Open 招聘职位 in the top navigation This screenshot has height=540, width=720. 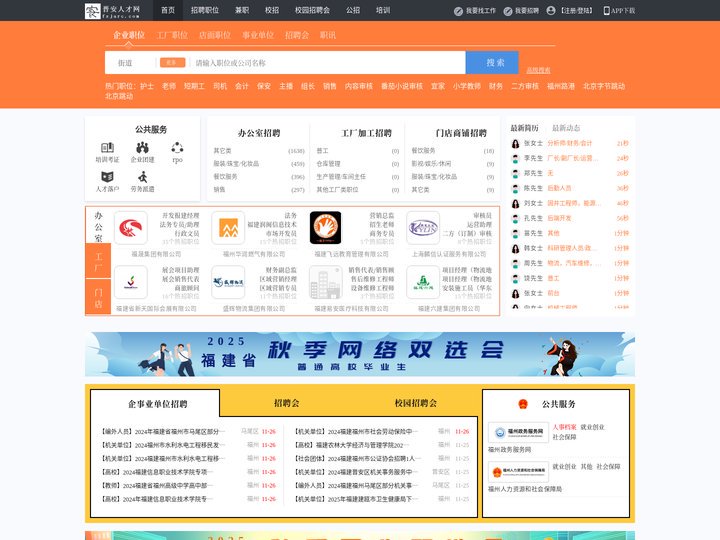(x=205, y=10)
